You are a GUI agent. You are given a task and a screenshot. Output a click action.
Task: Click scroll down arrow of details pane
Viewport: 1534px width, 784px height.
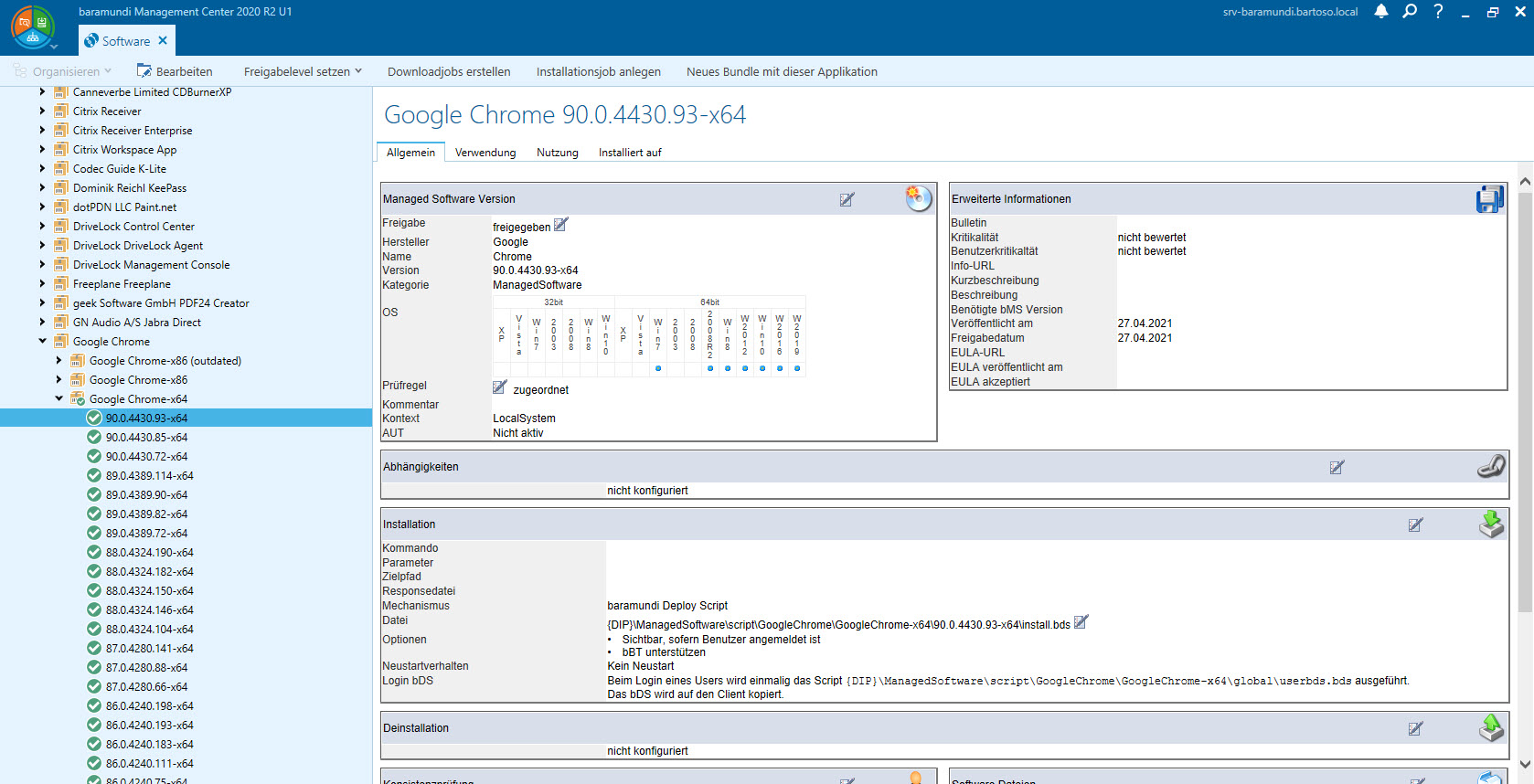coord(1525,764)
